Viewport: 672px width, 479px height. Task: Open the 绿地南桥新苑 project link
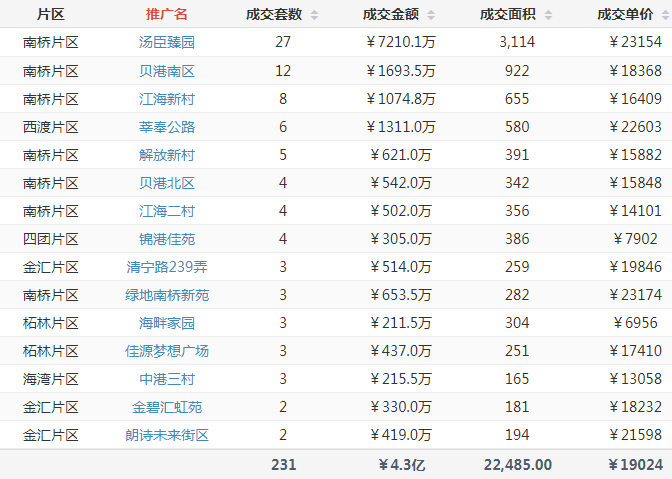pos(167,295)
